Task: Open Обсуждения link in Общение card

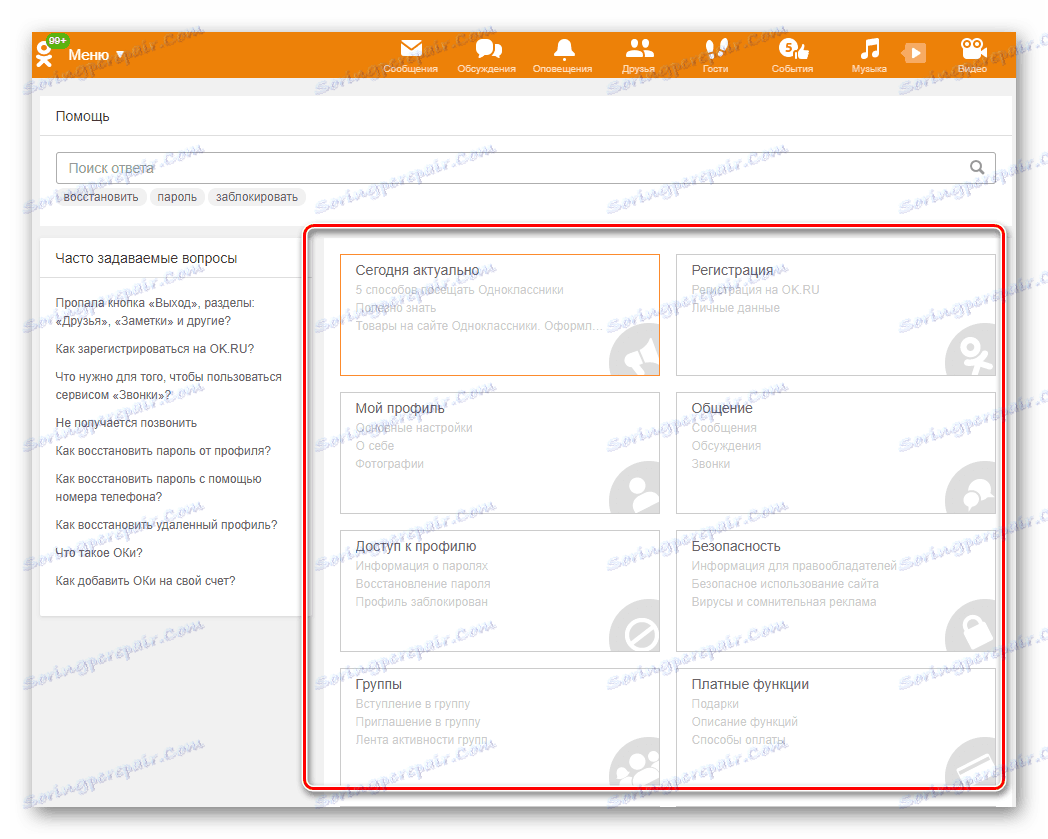Action: [x=726, y=446]
